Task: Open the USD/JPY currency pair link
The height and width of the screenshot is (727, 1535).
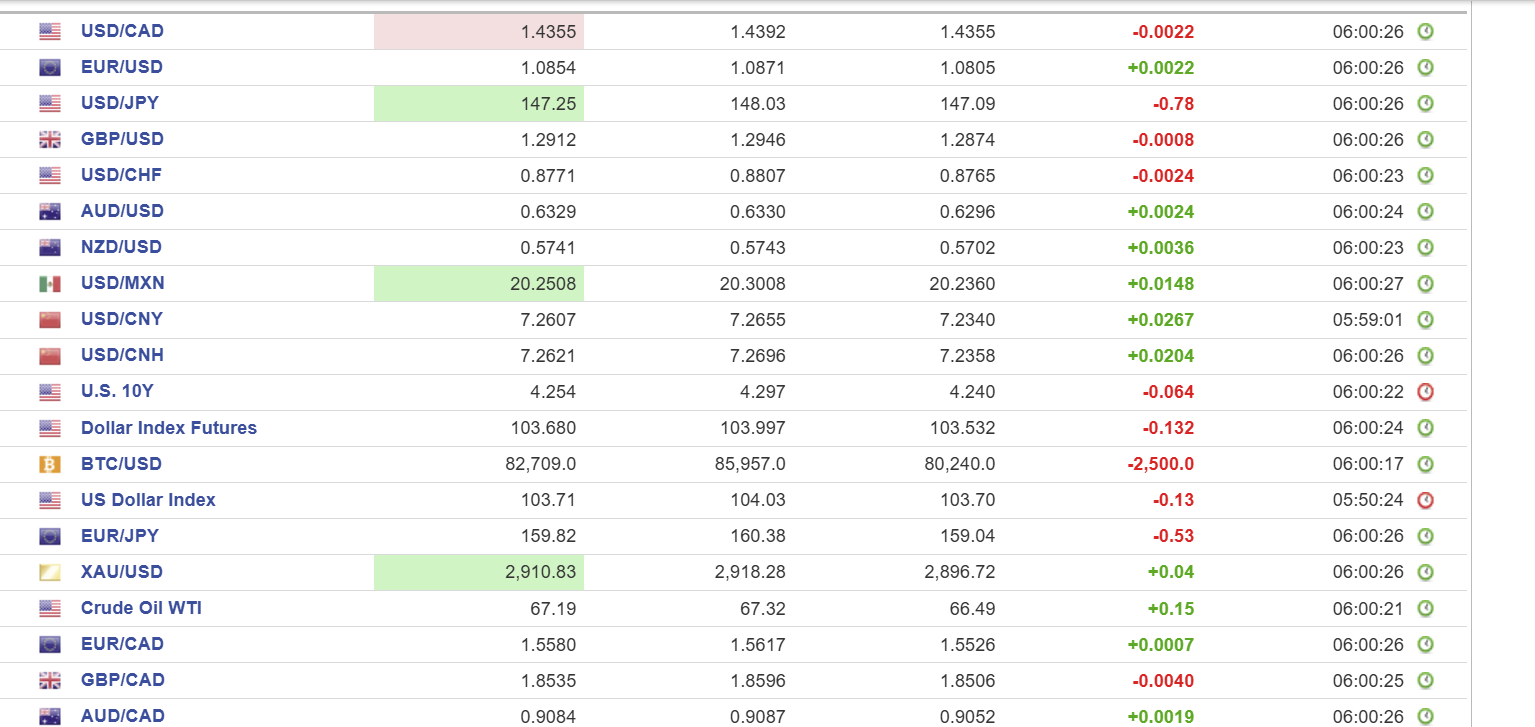Action: tap(120, 103)
